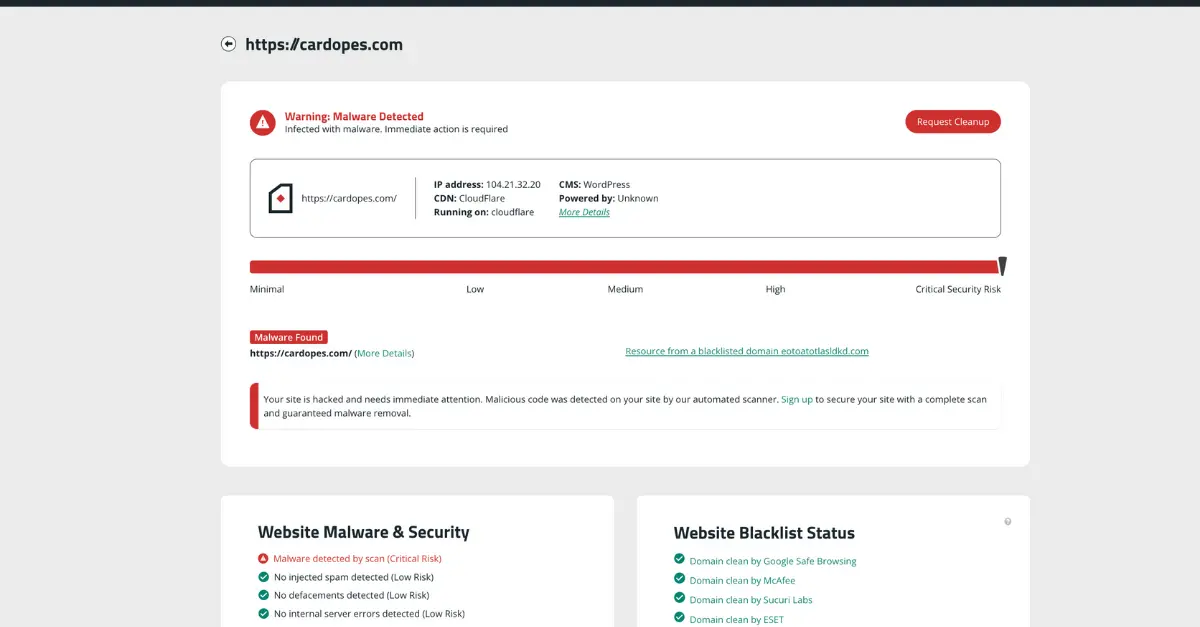Click the Website Blacklist Status heading
Screen dimensions: 1200x627
(764, 533)
